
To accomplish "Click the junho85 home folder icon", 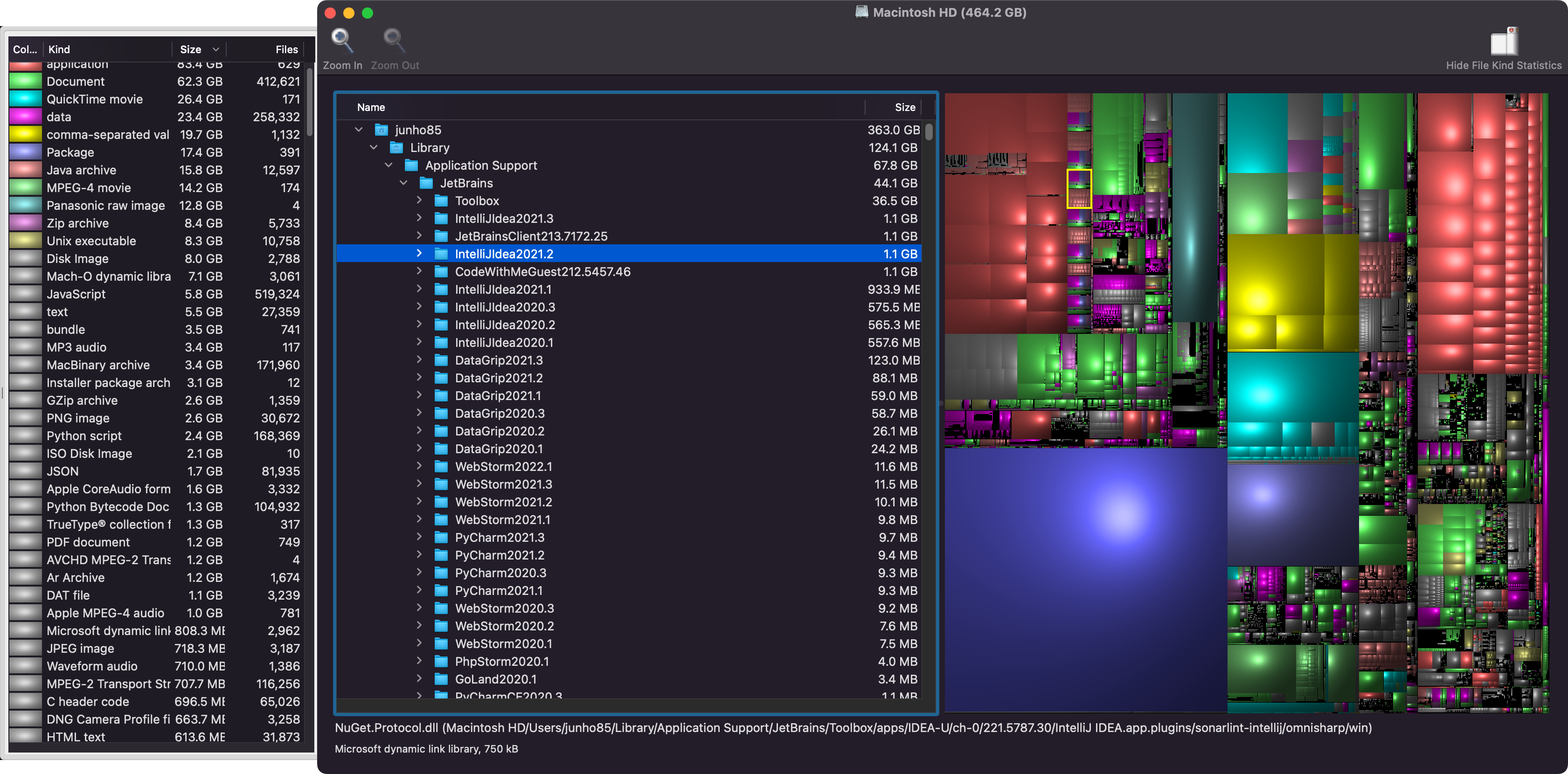I will pos(381,130).
